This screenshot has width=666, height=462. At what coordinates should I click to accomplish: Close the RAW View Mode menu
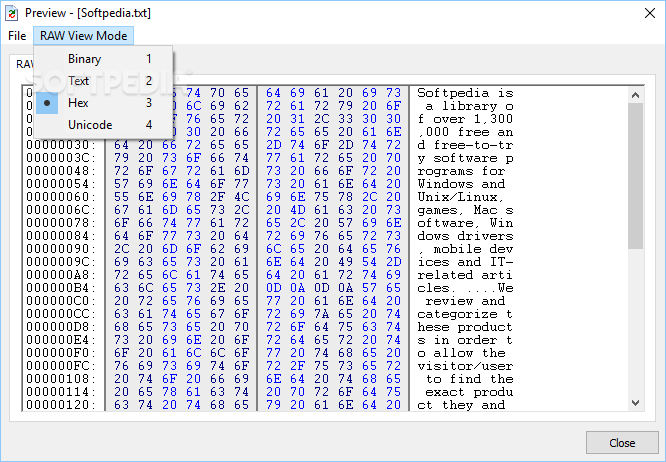pos(84,36)
